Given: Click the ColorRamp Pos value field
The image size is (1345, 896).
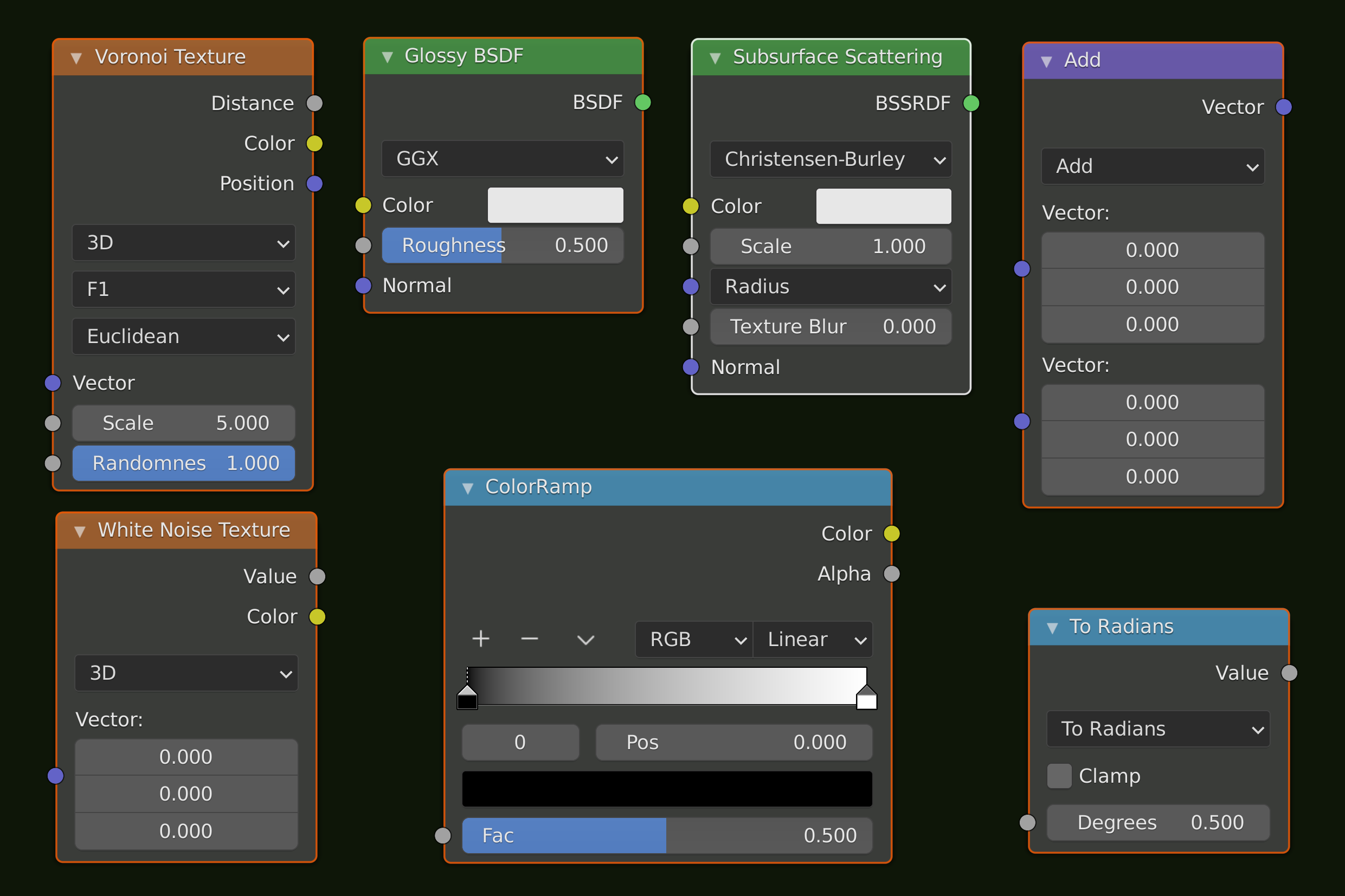Looking at the screenshot, I should coord(734,742).
